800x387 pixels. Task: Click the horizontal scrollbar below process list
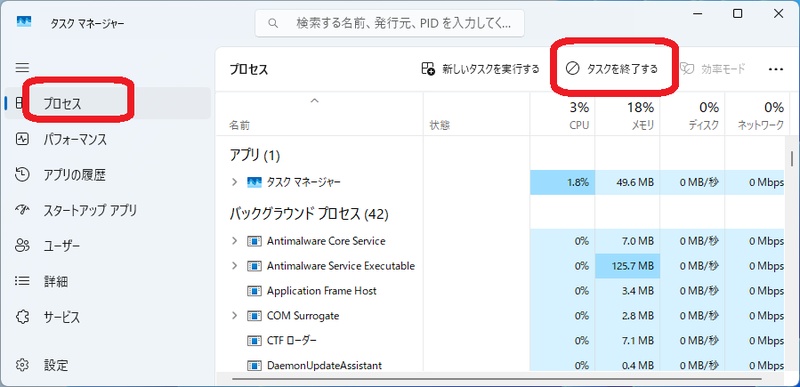[x=496, y=379]
